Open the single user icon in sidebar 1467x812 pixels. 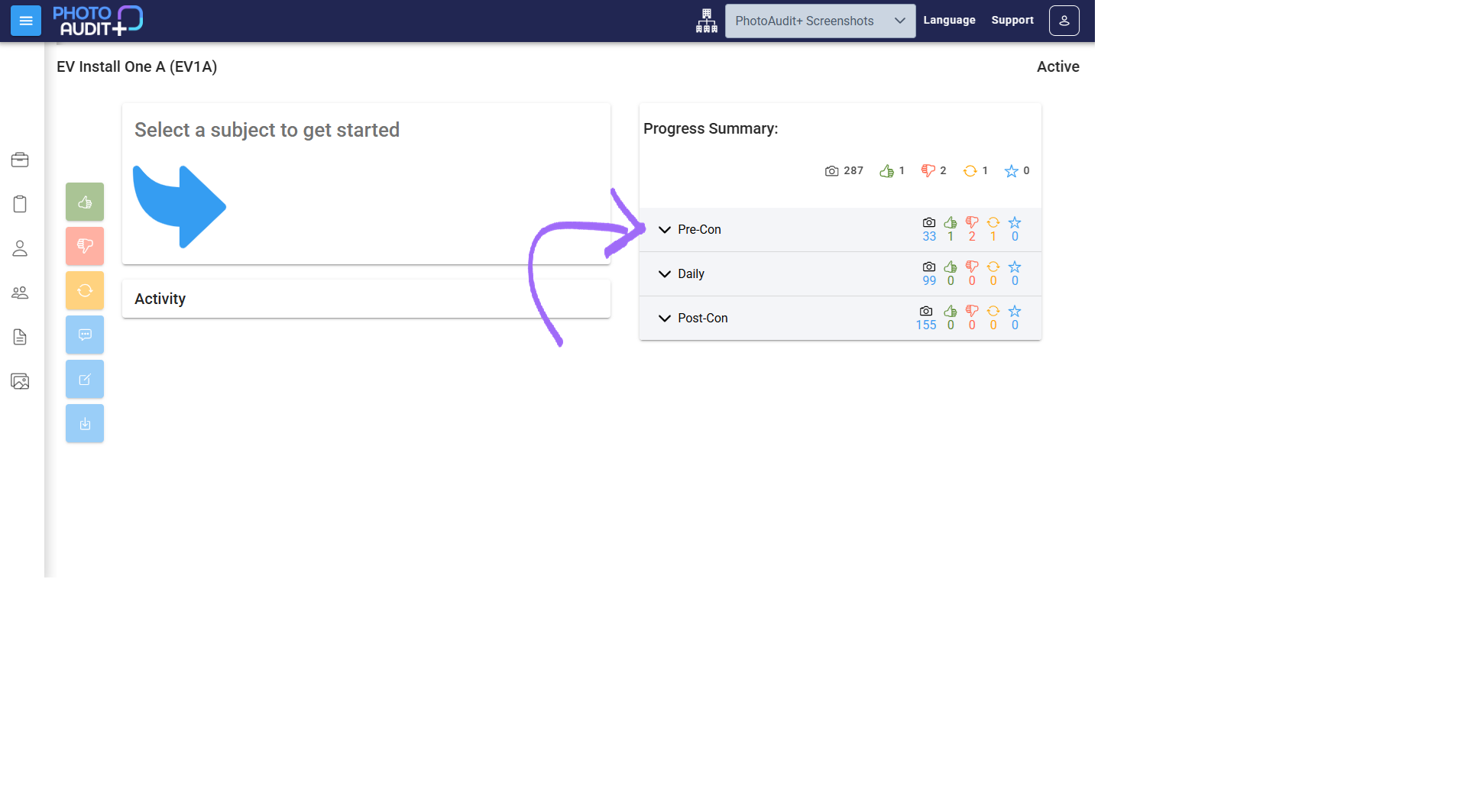point(20,248)
